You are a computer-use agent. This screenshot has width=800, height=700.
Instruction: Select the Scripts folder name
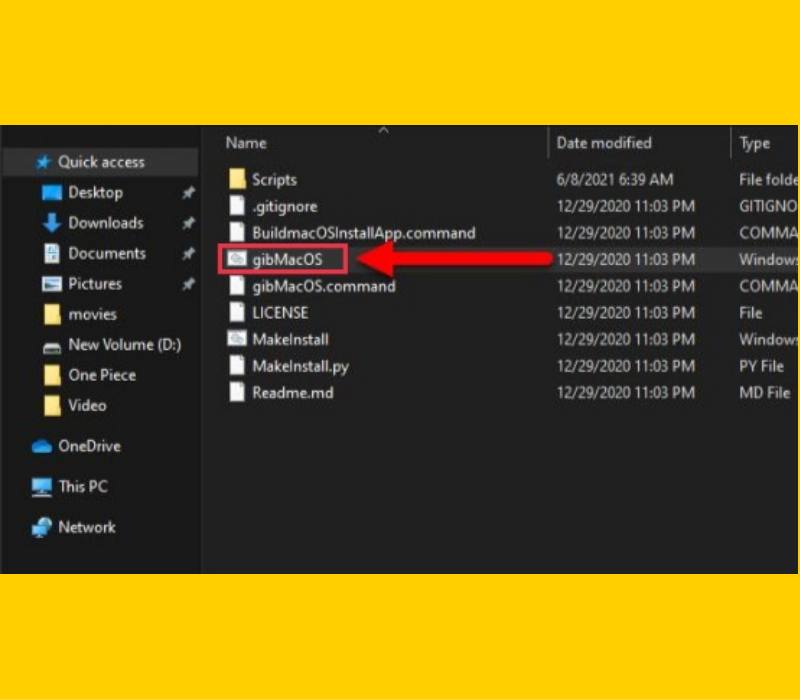(x=274, y=180)
